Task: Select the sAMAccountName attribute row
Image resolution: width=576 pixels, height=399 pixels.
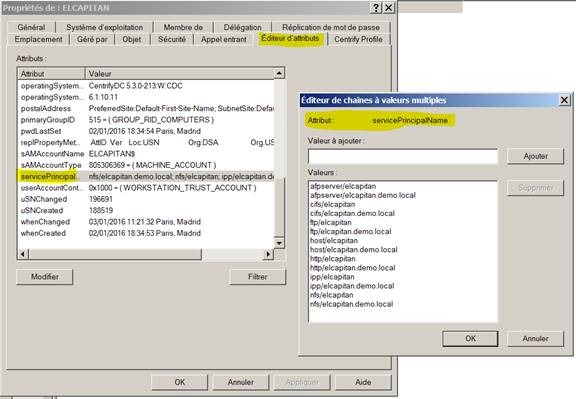Action: pyautogui.click(x=145, y=154)
